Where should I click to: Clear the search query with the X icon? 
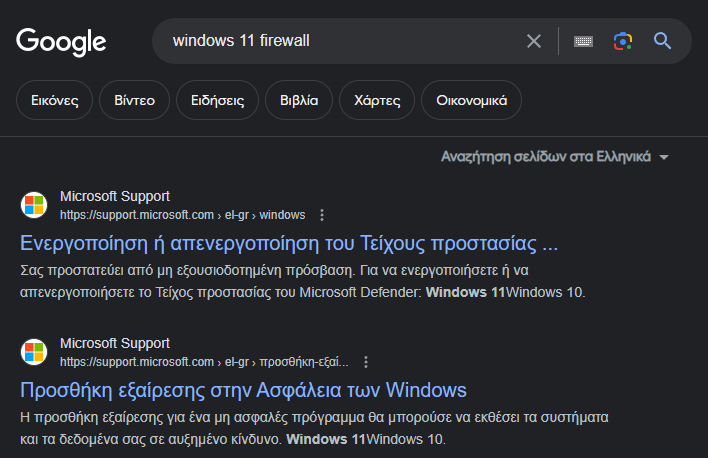point(534,41)
